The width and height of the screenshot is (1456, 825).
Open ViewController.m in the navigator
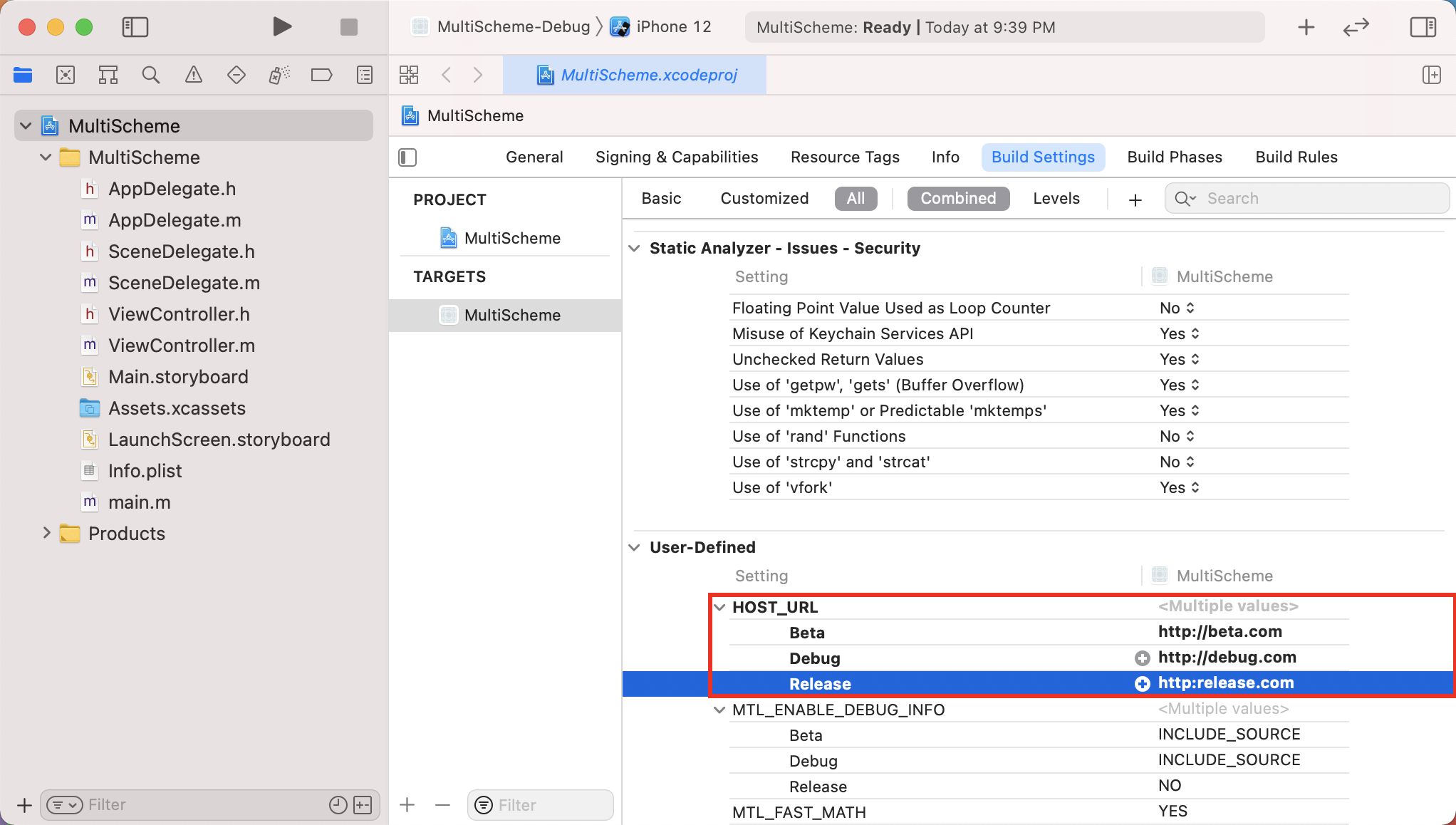pyautogui.click(x=181, y=346)
